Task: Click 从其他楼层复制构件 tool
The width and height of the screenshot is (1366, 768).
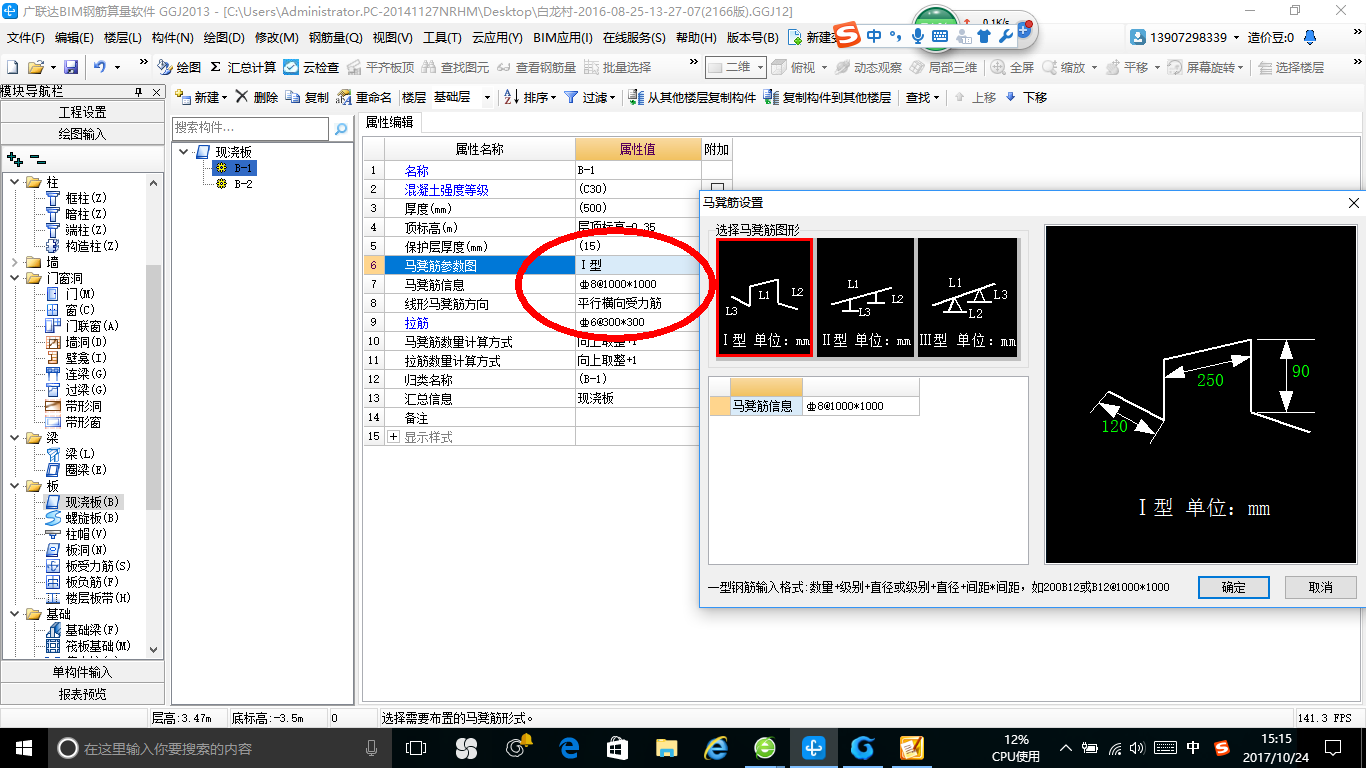Action: point(692,97)
